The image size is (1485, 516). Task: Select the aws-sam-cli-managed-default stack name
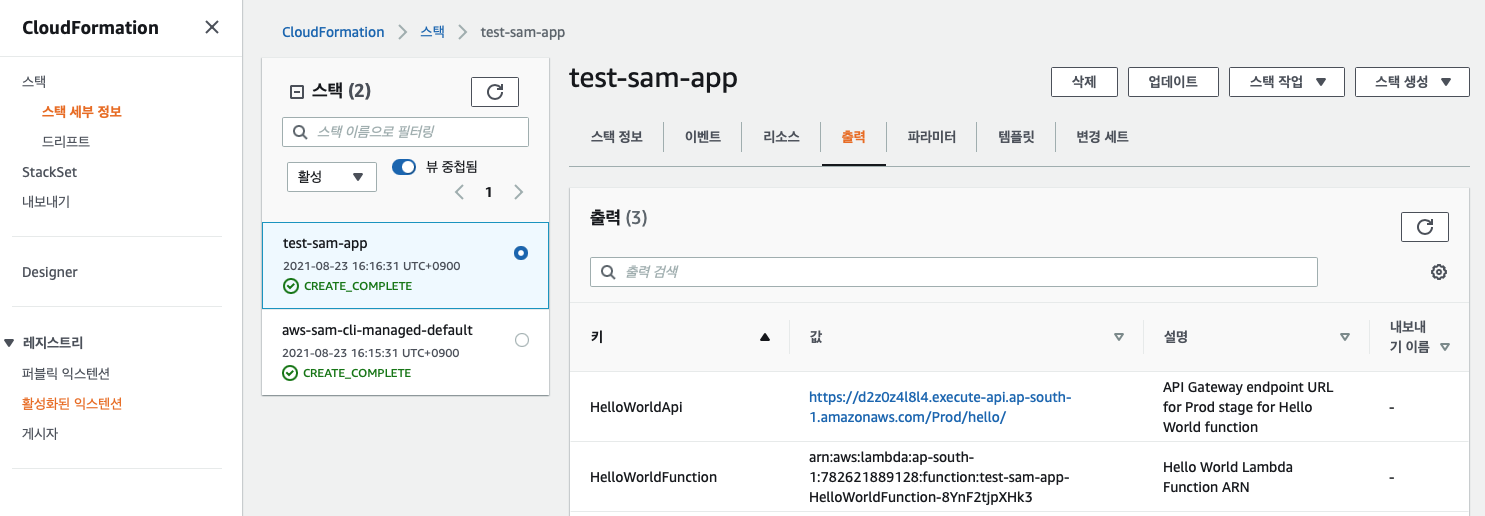tap(378, 330)
